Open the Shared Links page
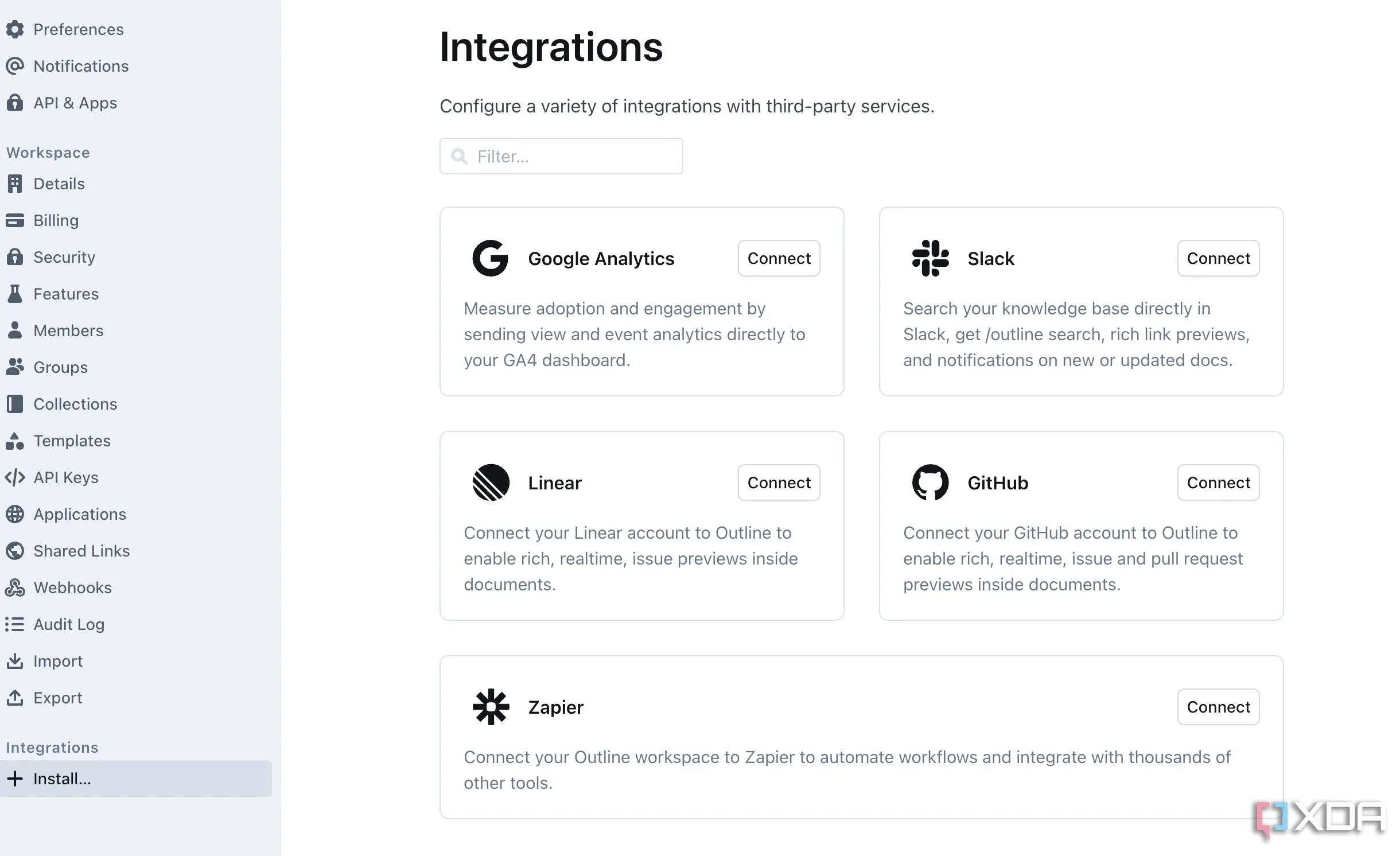This screenshot has width=1400, height=856. click(x=136, y=551)
